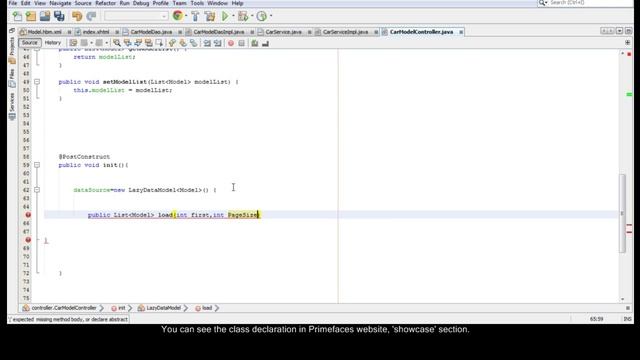Click into the Search (Ctrl+I) field
640x360 pixels.
[590, 3]
